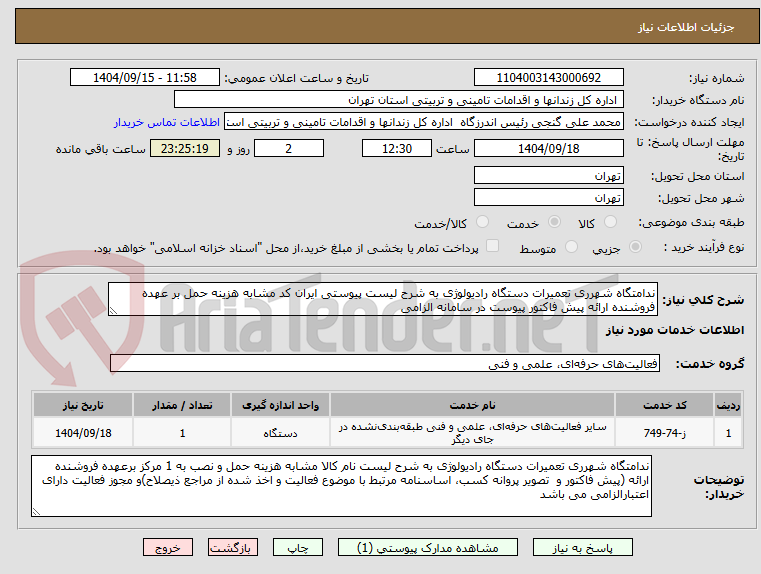Image resolution: width=761 pixels, height=574 pixels.
Task: Click the buyer organization name field
Action: pyautogui.click(x=399, y=99)
